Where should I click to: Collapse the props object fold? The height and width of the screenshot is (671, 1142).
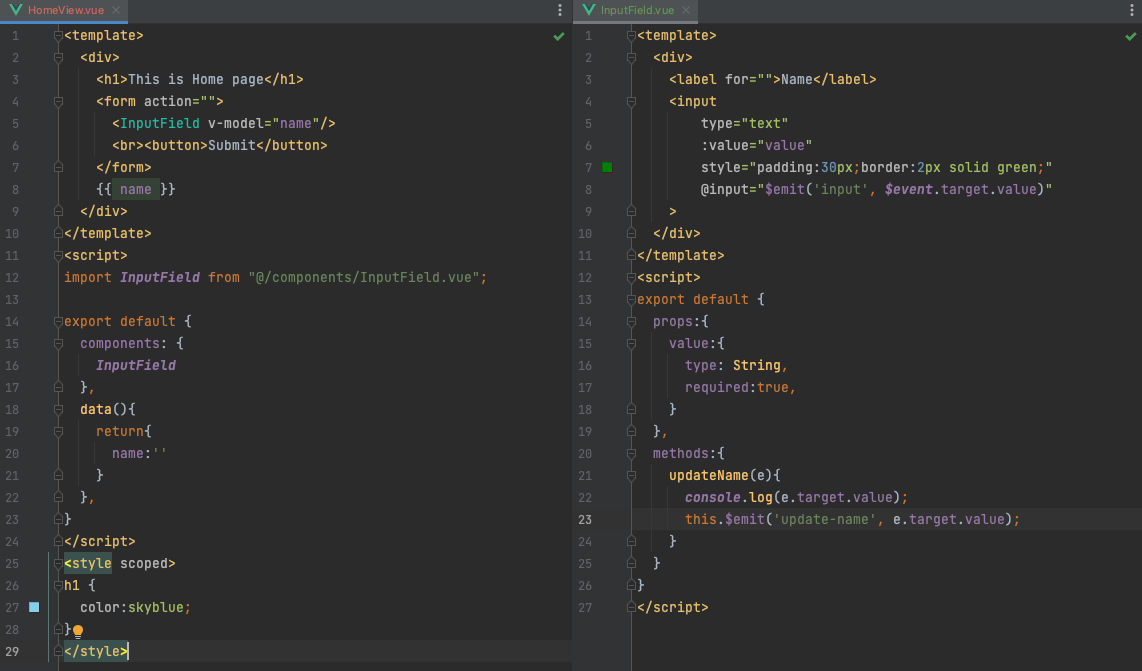click(x=631, y=321)
